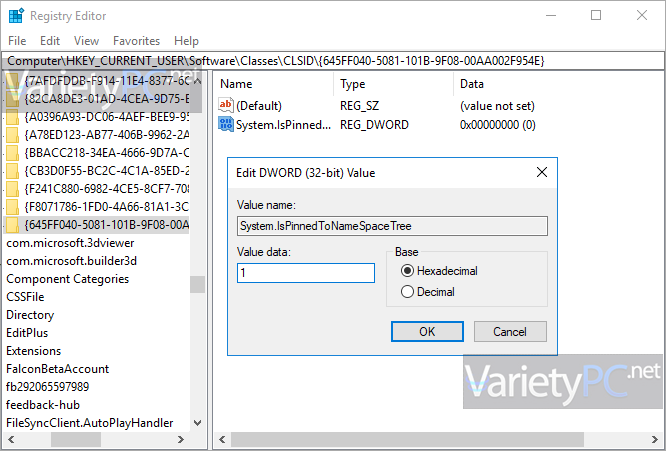The width and height of the screenshot is (666, 451).
Task: Select the feedback-hub key
Action: click(43, 405)
